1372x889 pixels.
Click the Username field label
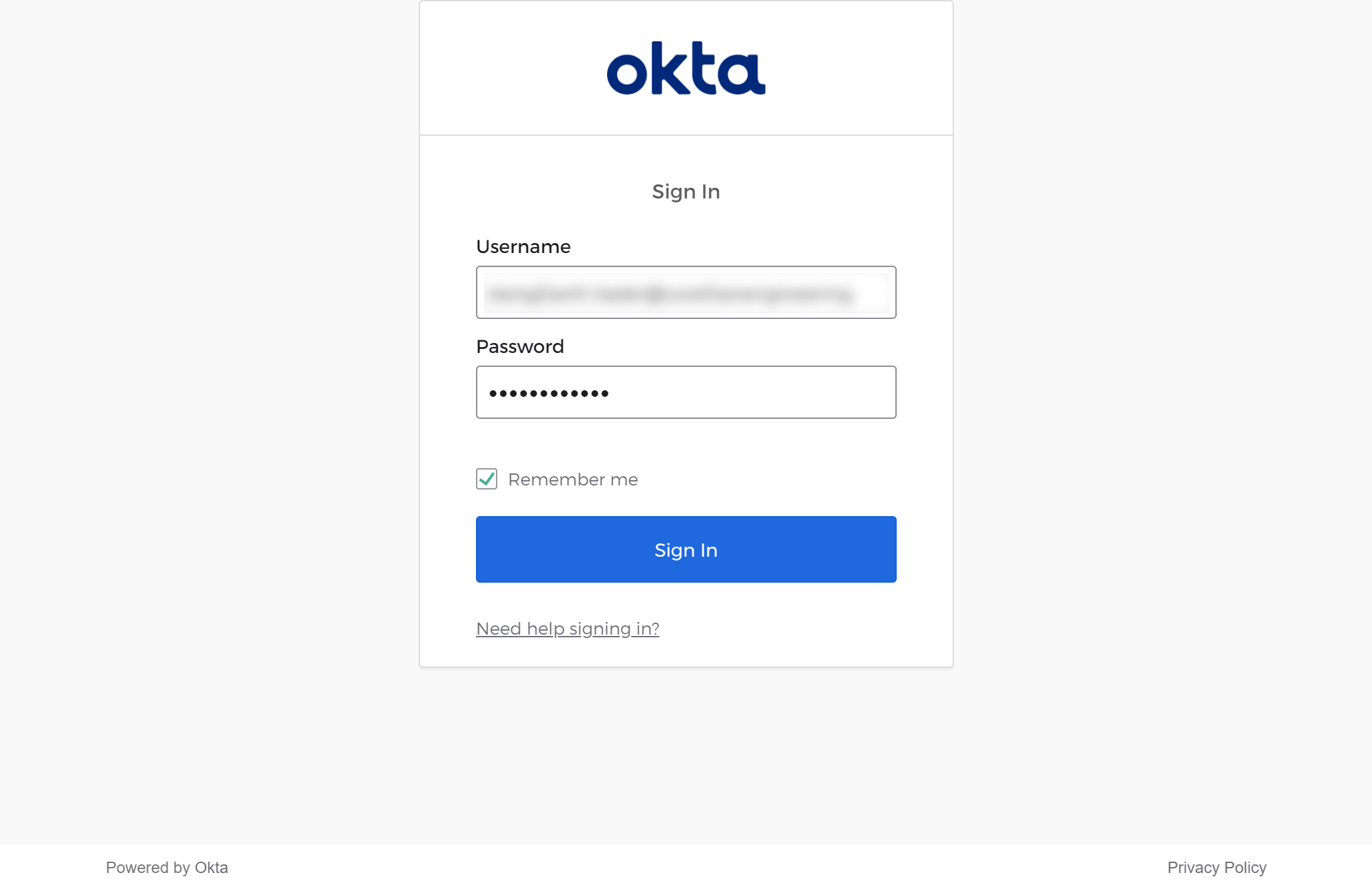coord(523,246)
